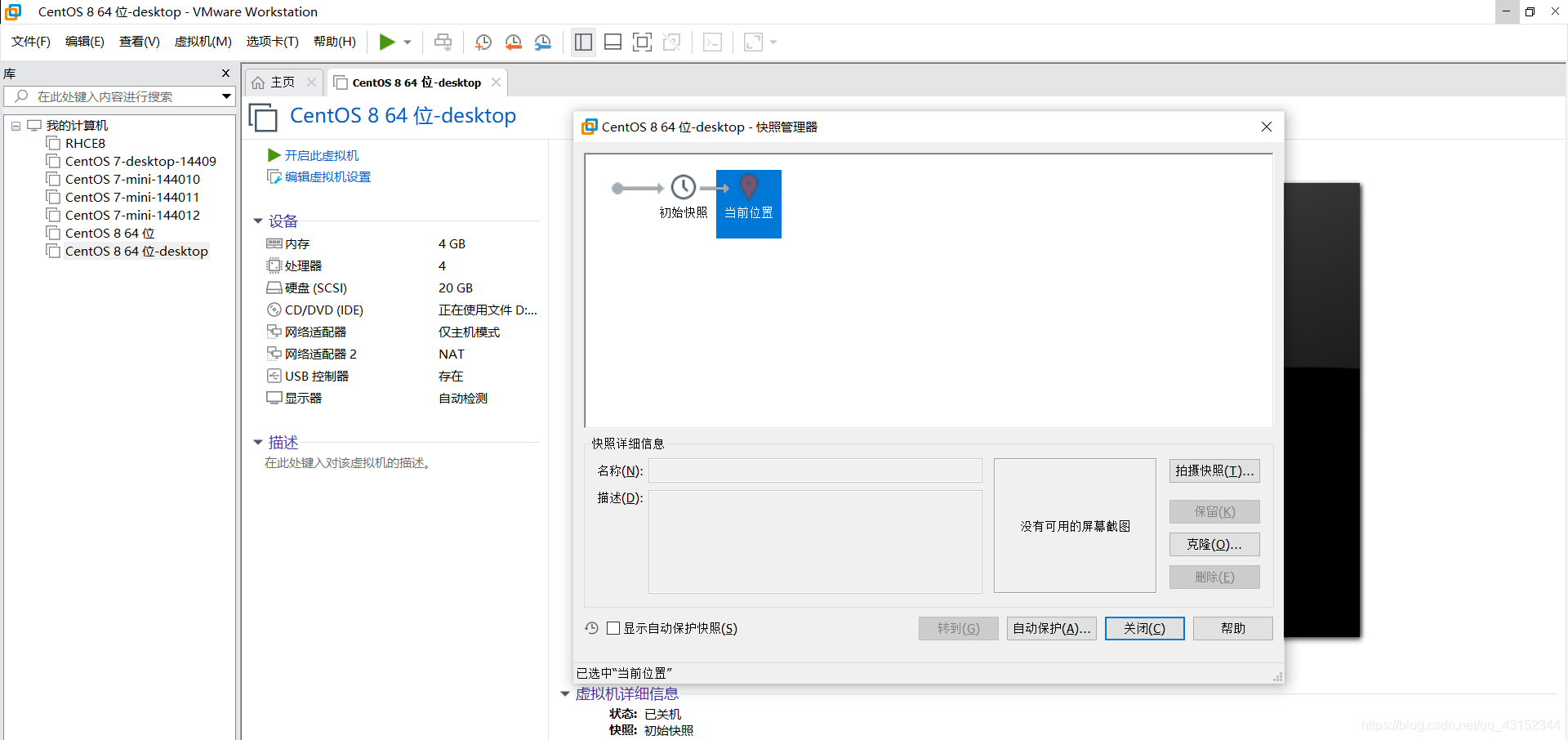Select CentOS 8 64 位 in library
The width and height of the screenshot is (1568, 740).
pyautogui.click(x=109, y=233)
